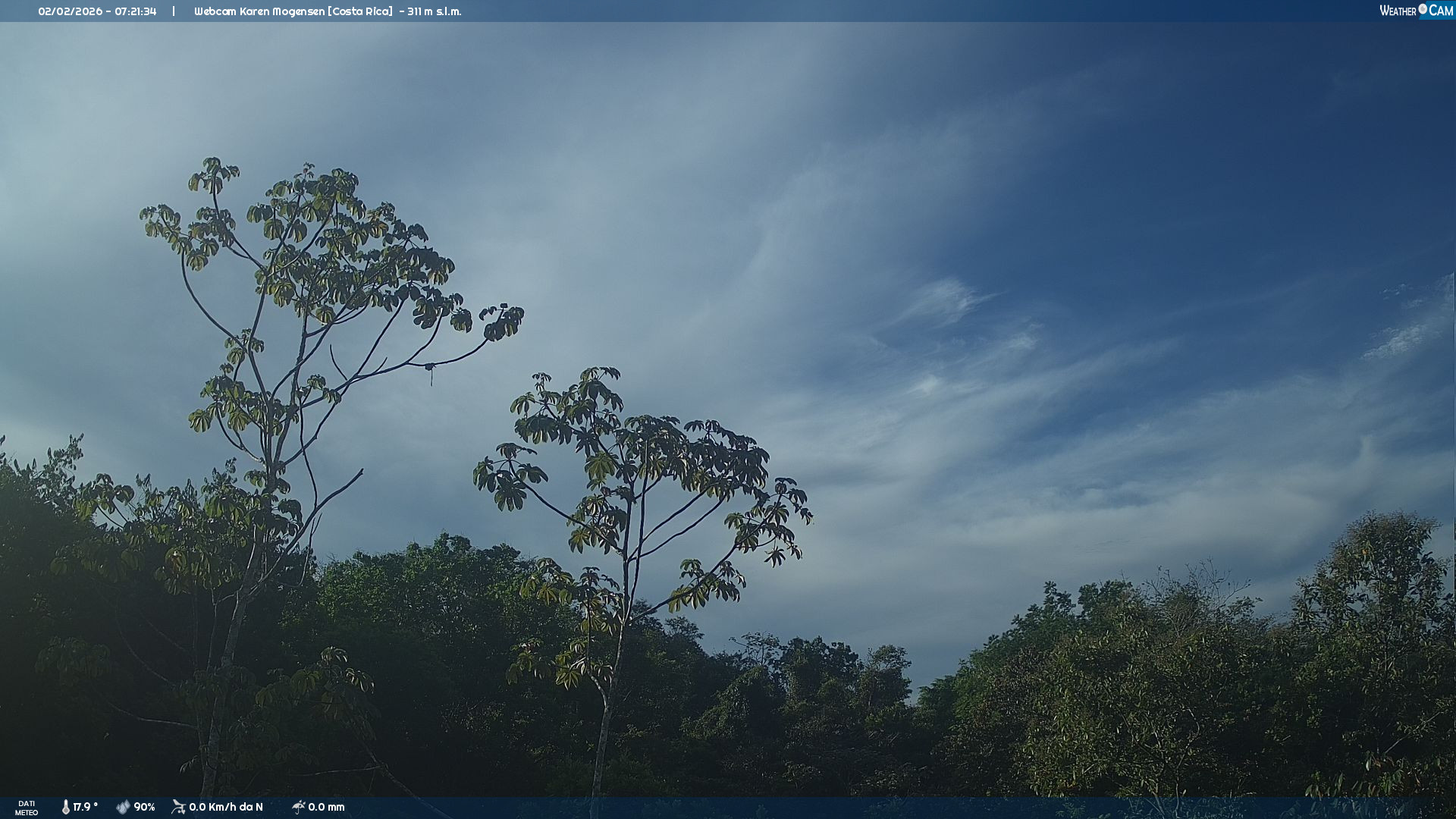The width and height of the screenshot is (1456, 819).
Task: Click the [Costa Rica] location text
Action: point(360,11)
